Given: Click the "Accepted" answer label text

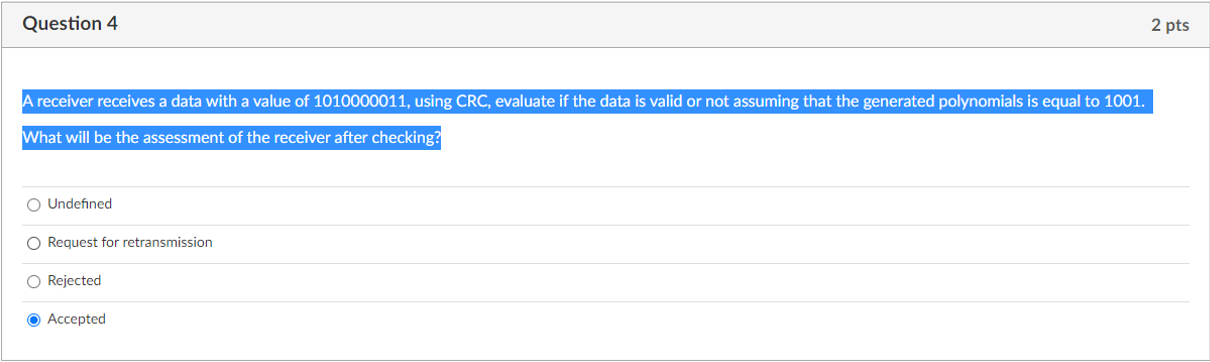Looking at the screenshot, I should point(76,320).
